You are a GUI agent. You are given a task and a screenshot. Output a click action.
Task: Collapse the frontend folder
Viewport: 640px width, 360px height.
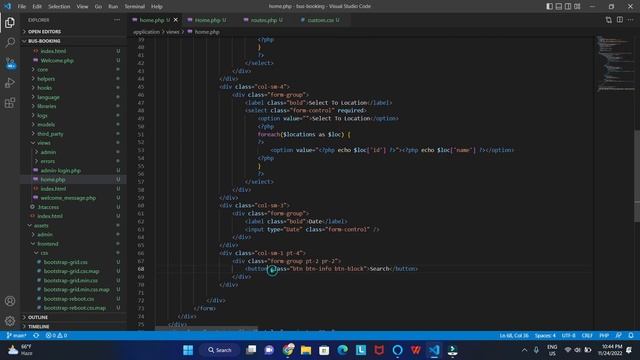(48, 244)
